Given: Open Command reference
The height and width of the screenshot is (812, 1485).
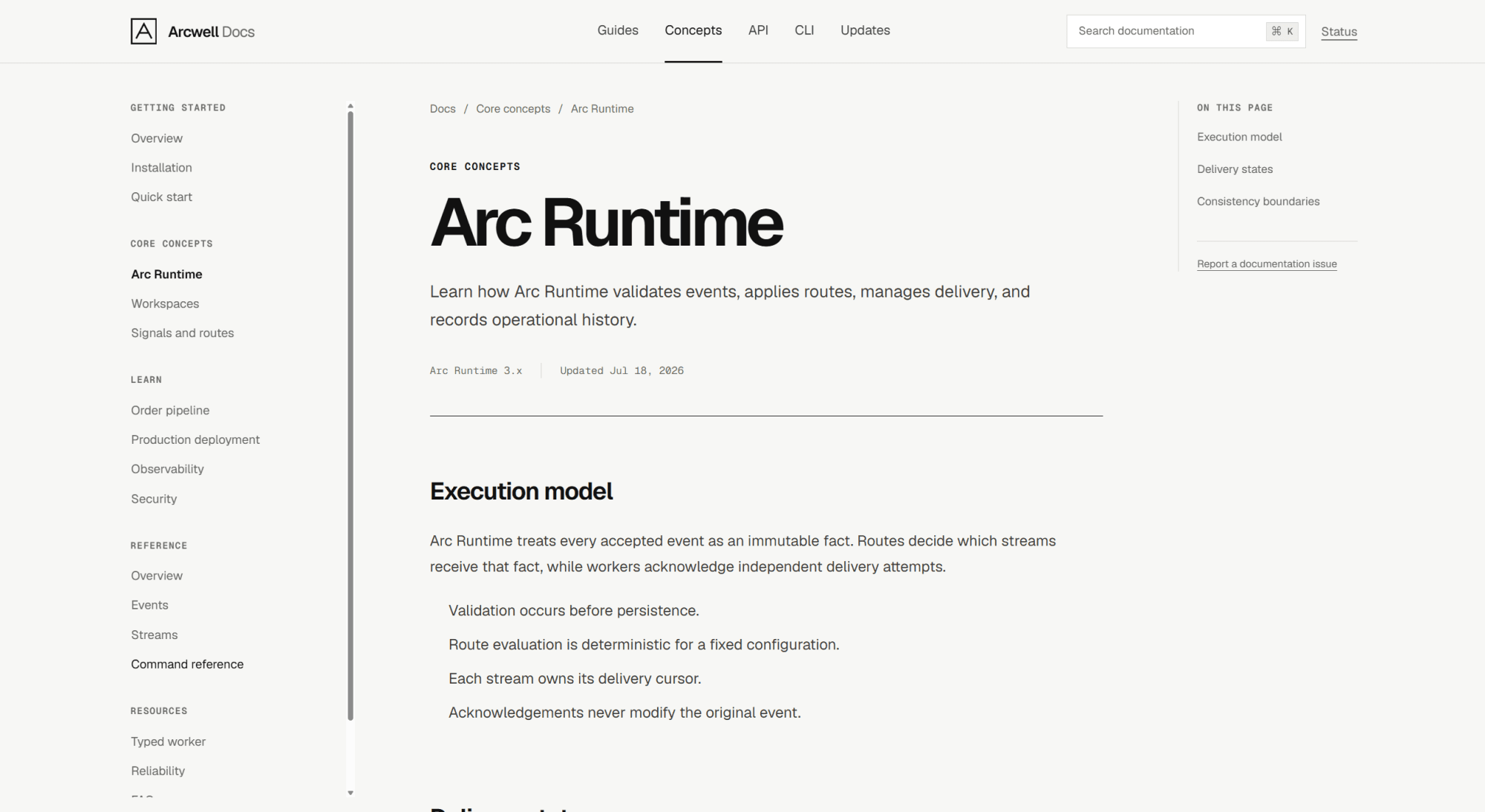Looking at the screenshot, I should (187, 664).
